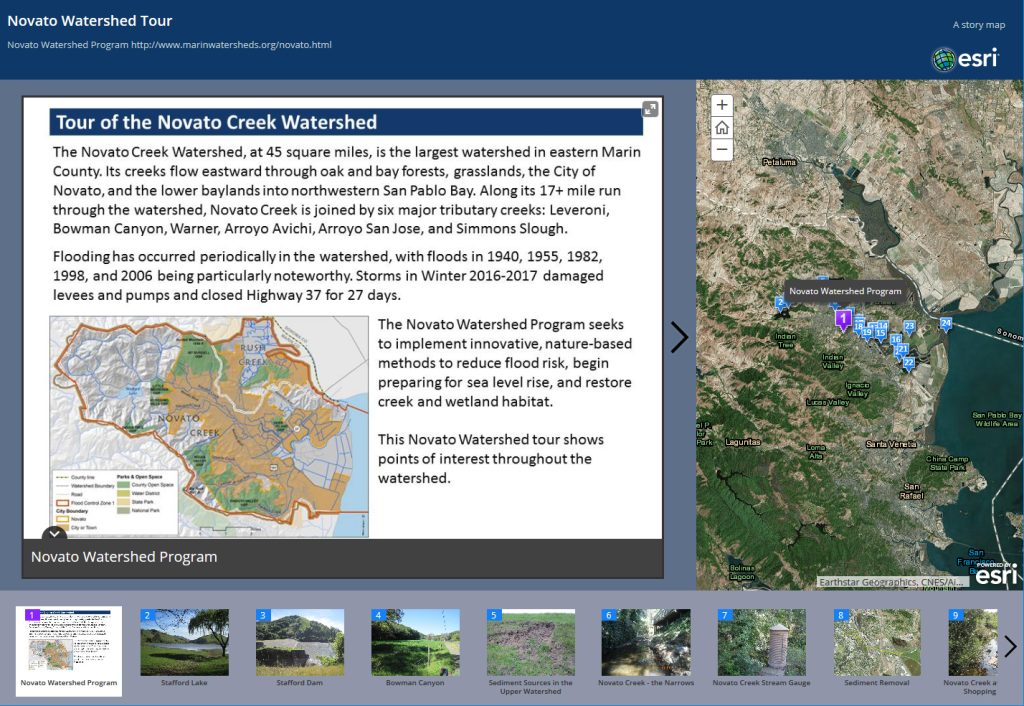Select map marker 24 near San Pablo Bay
Image resolution: width=1024 pixels, height=706 pixels.
point(946,323)
